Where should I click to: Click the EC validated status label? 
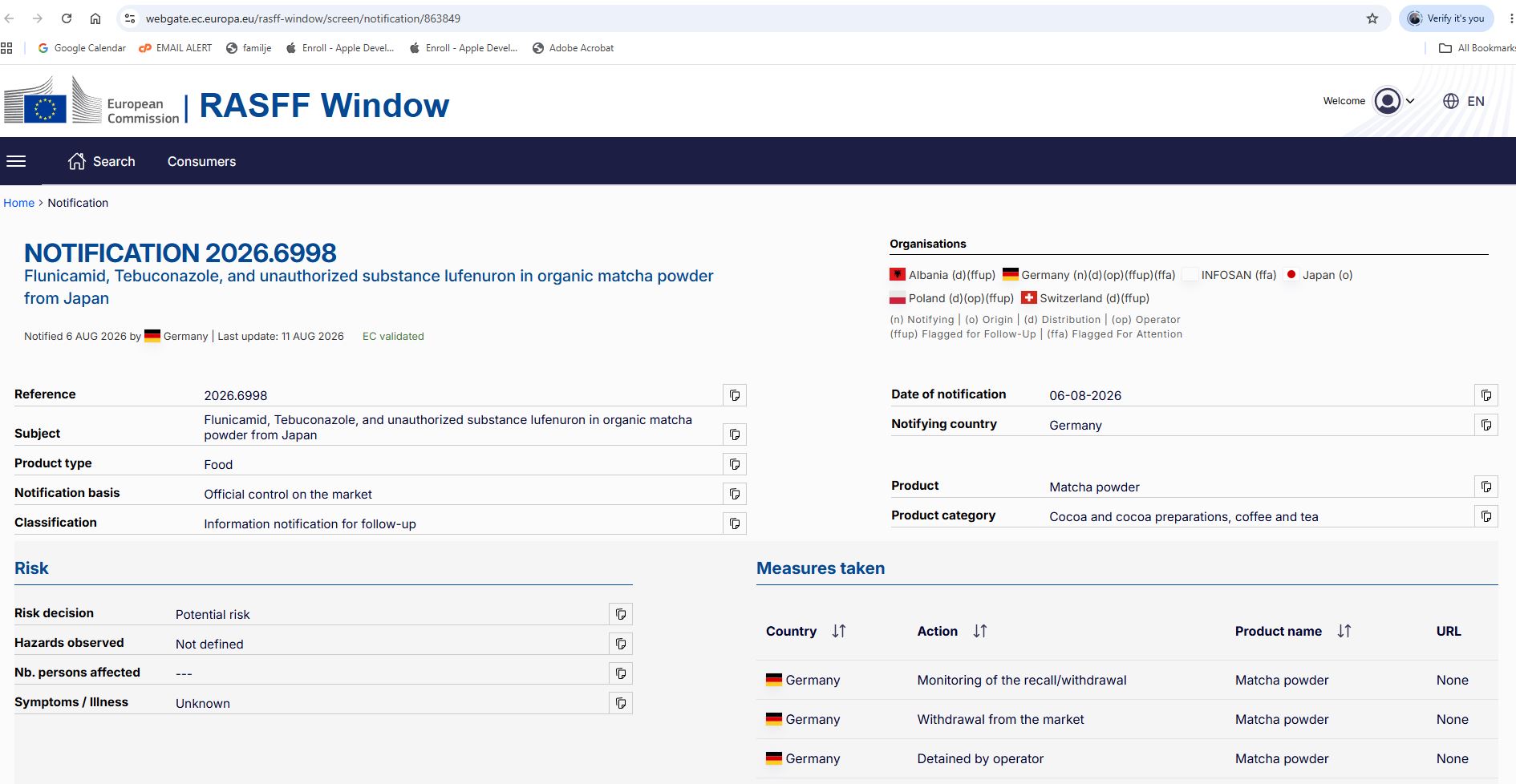[393, 336]
